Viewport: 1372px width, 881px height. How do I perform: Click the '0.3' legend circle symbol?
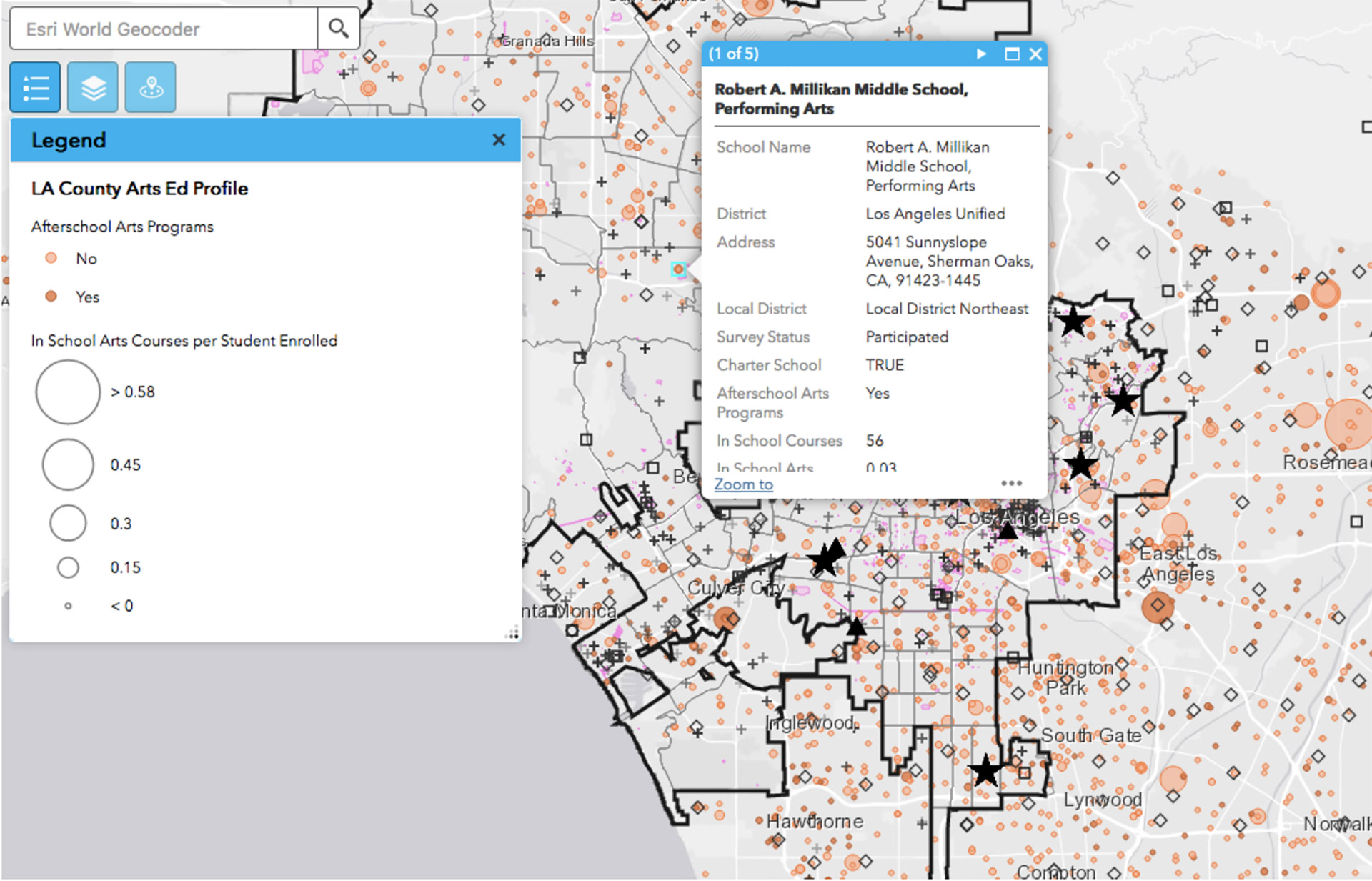tap(68, 523)
